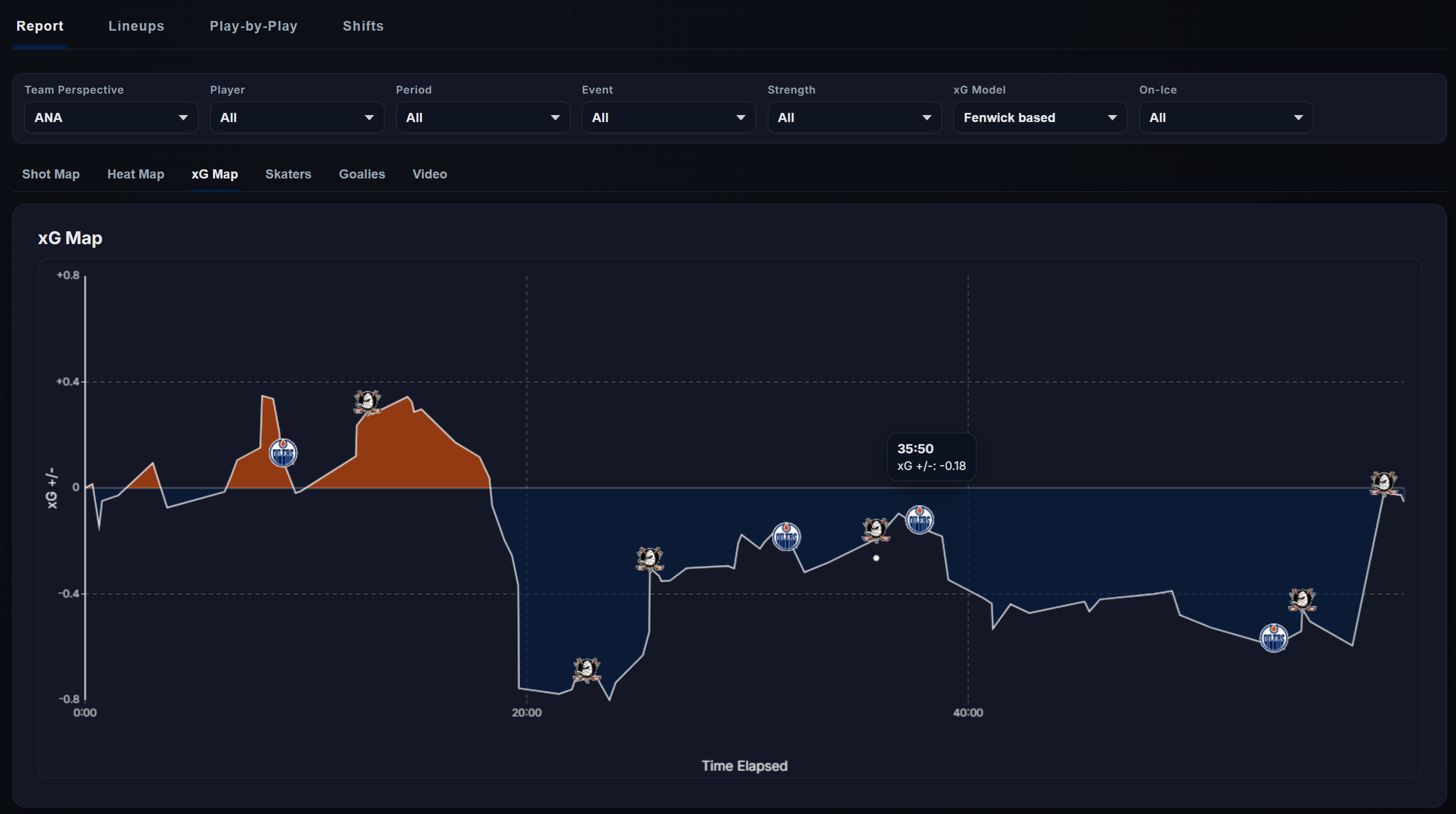
Task: Open the Period filter dropdown
Action: coord(482,118)
